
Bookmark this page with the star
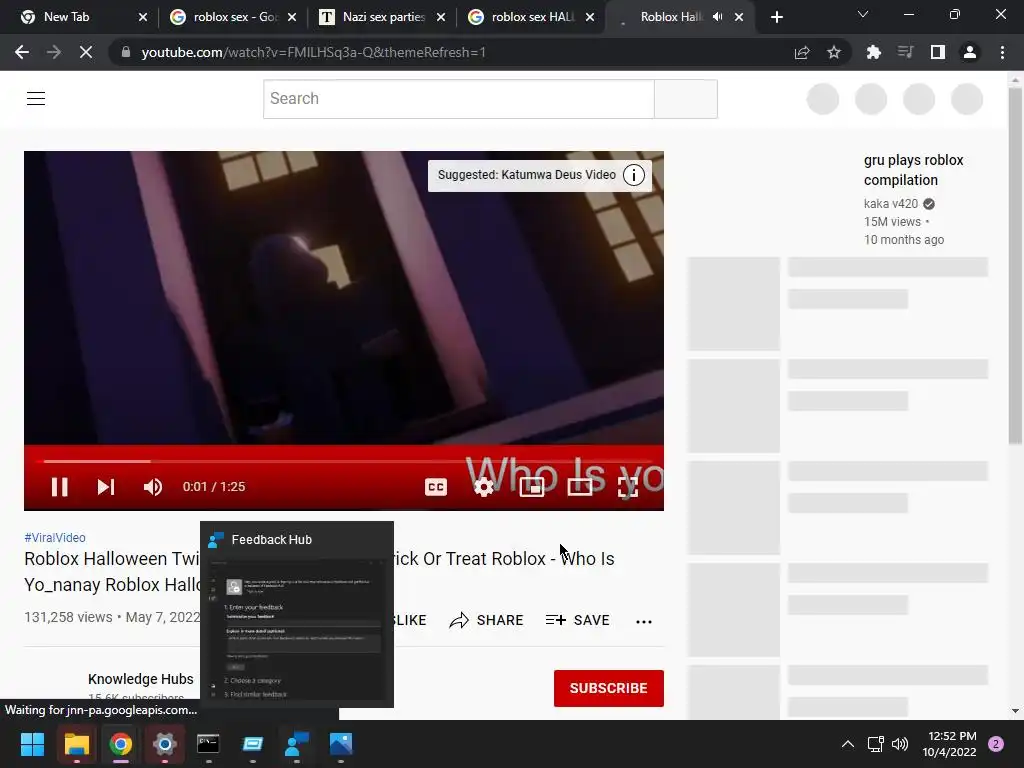pyautogui.click(x=834, y=53)
